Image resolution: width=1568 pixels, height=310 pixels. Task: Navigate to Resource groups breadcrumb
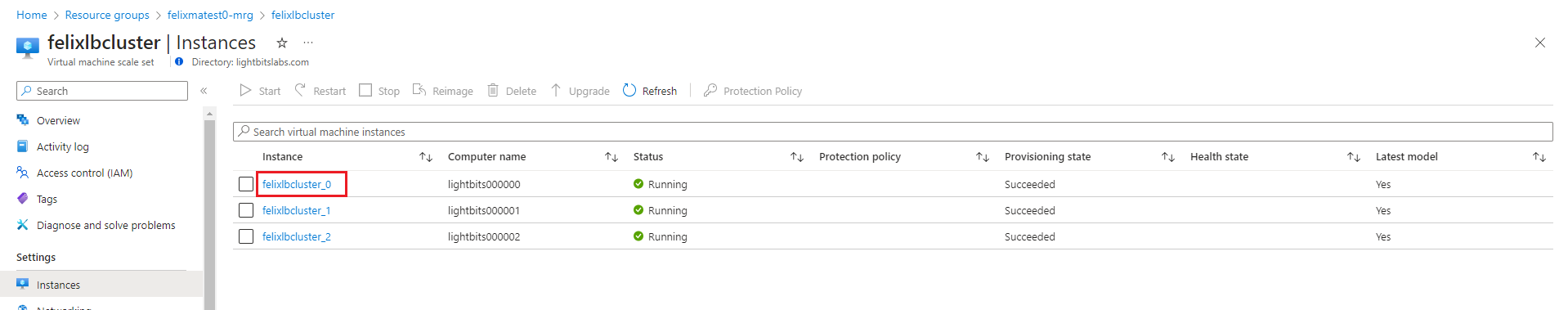click(x=107, y=15)
